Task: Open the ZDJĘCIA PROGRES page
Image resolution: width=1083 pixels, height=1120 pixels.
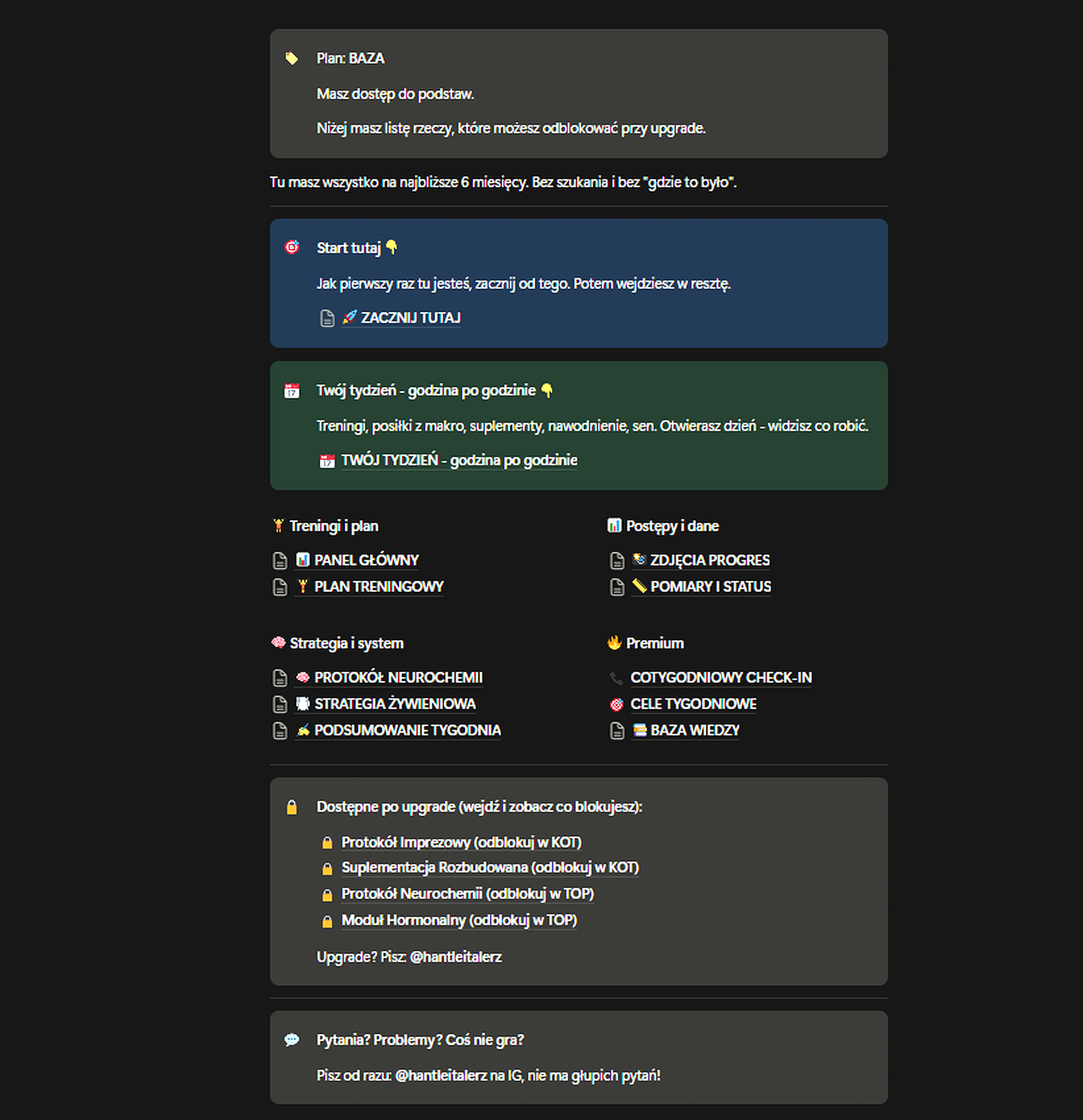Action: click(709, 560)
